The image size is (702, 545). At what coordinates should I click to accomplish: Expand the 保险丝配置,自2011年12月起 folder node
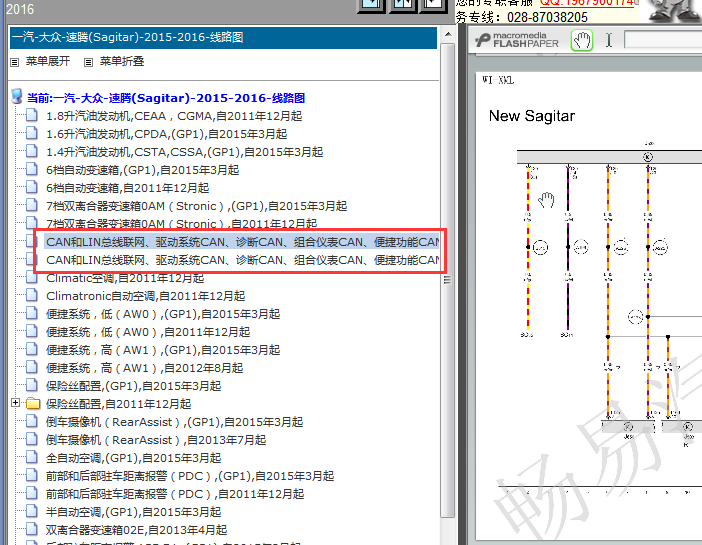tap(16, 403)
